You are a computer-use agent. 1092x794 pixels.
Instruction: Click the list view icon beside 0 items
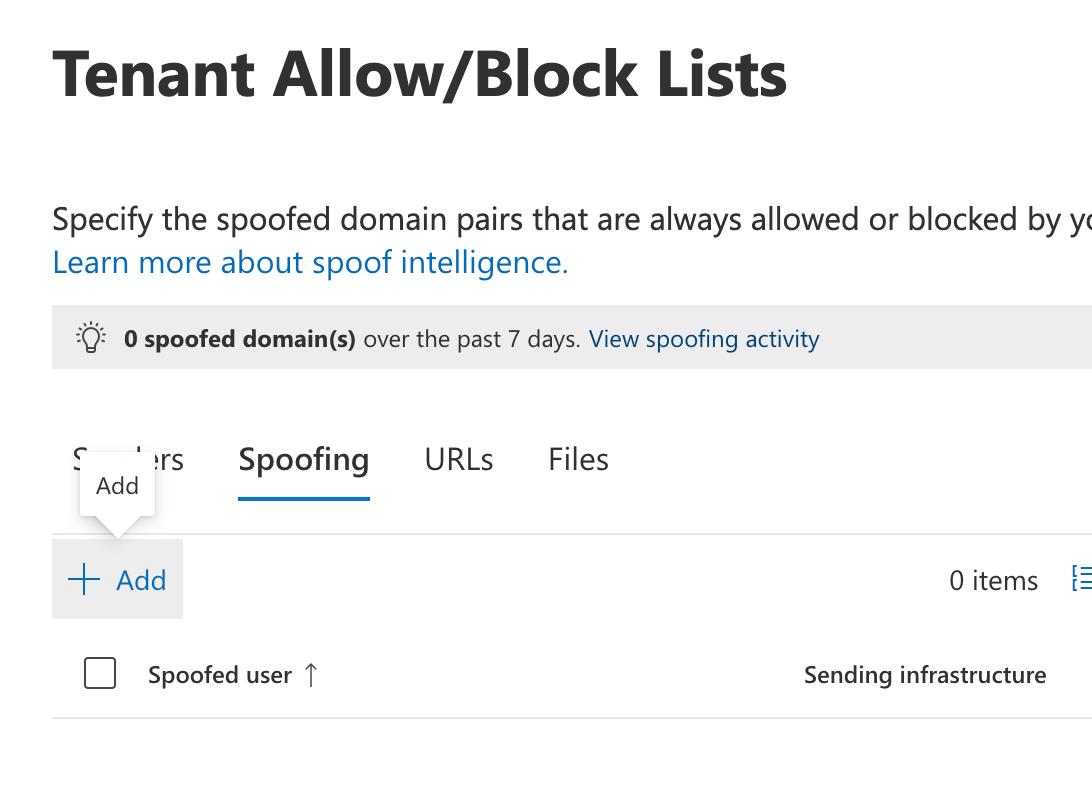pos(1082,578)
